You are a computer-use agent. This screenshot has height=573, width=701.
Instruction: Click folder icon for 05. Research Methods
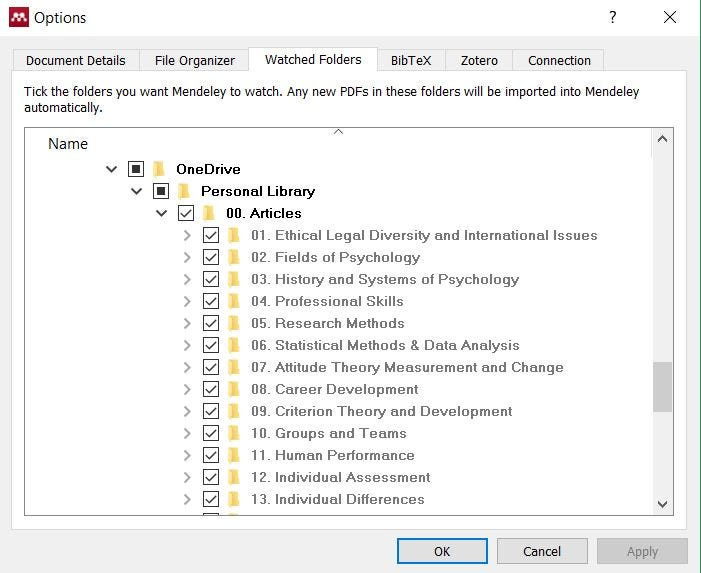click(234, 323)
